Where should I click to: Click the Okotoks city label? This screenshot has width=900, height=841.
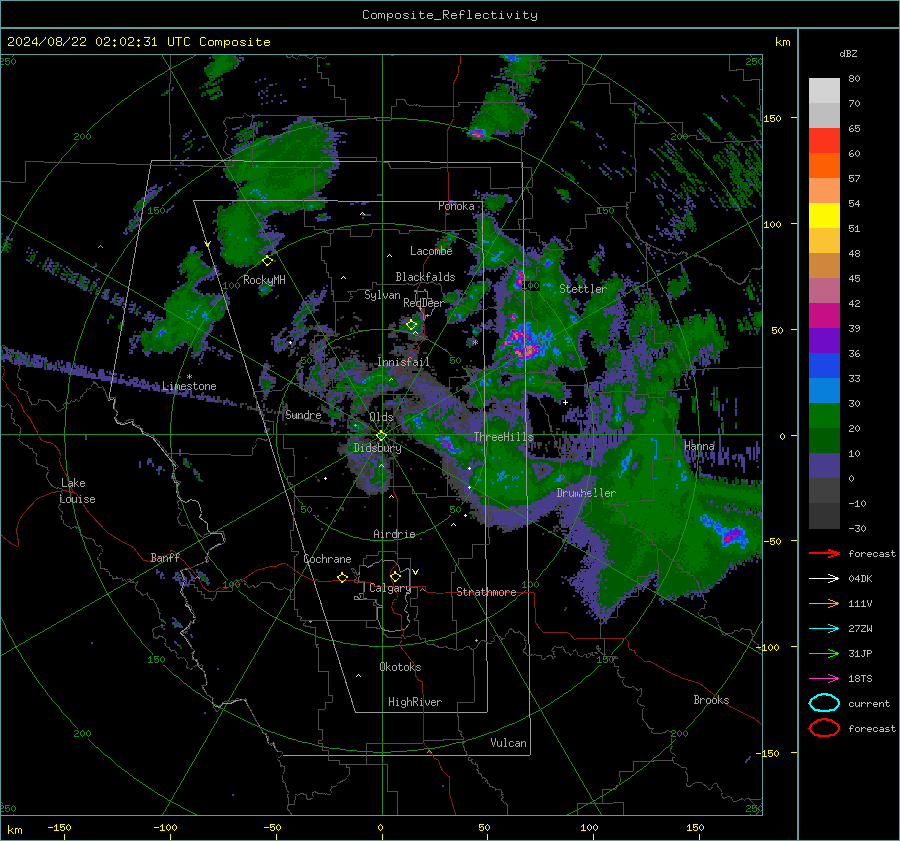[x=400, y=667]
